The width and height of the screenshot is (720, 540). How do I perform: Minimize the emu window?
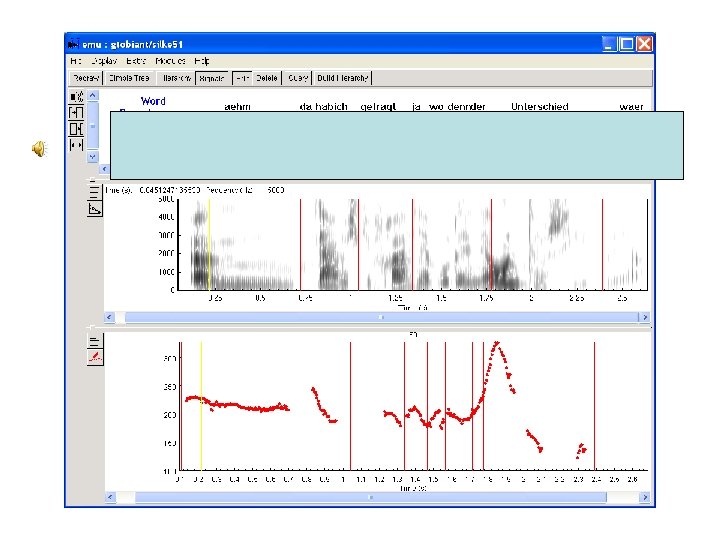(609, 44)
